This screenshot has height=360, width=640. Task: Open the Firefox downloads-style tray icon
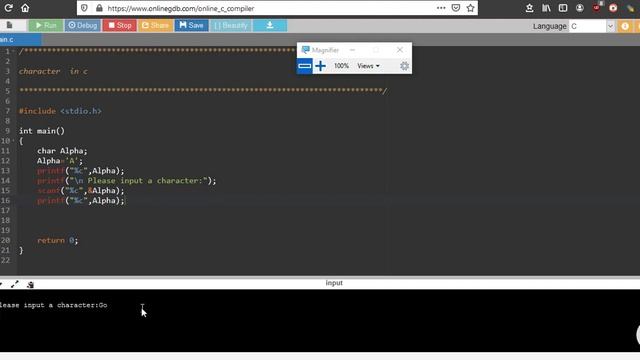[529, 8]
